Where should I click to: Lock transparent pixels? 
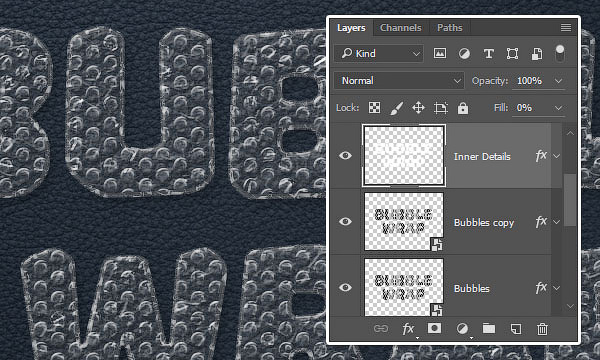pos(374,108)
